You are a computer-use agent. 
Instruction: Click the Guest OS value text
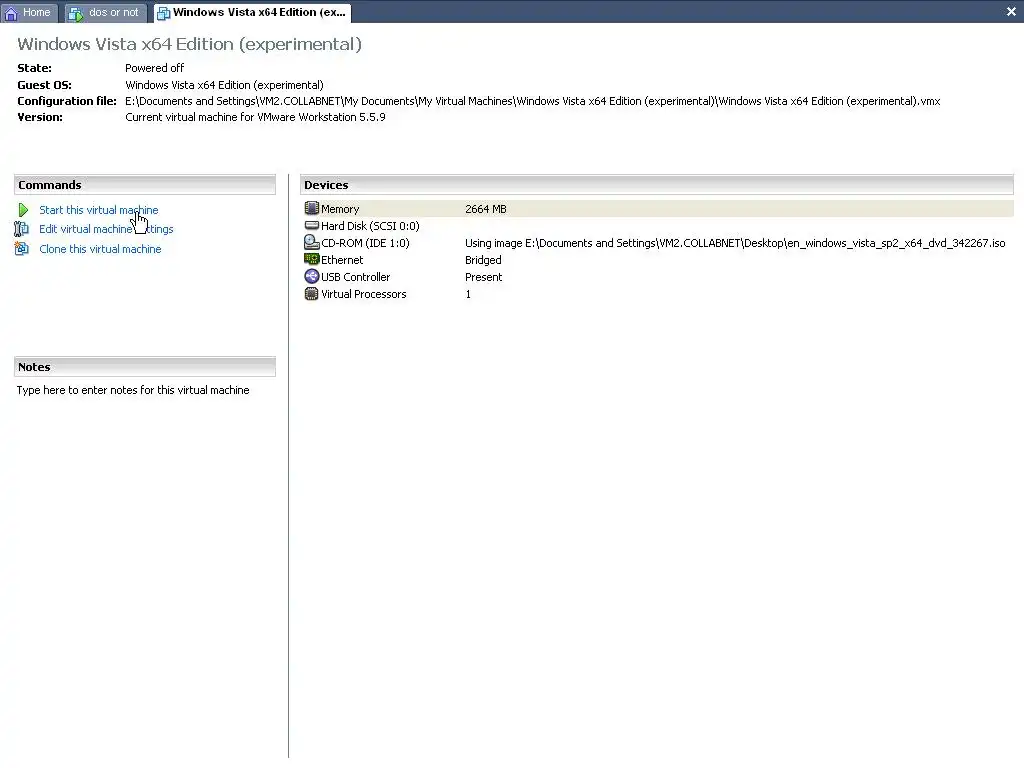pyautogui.click(x=224, y=85)
